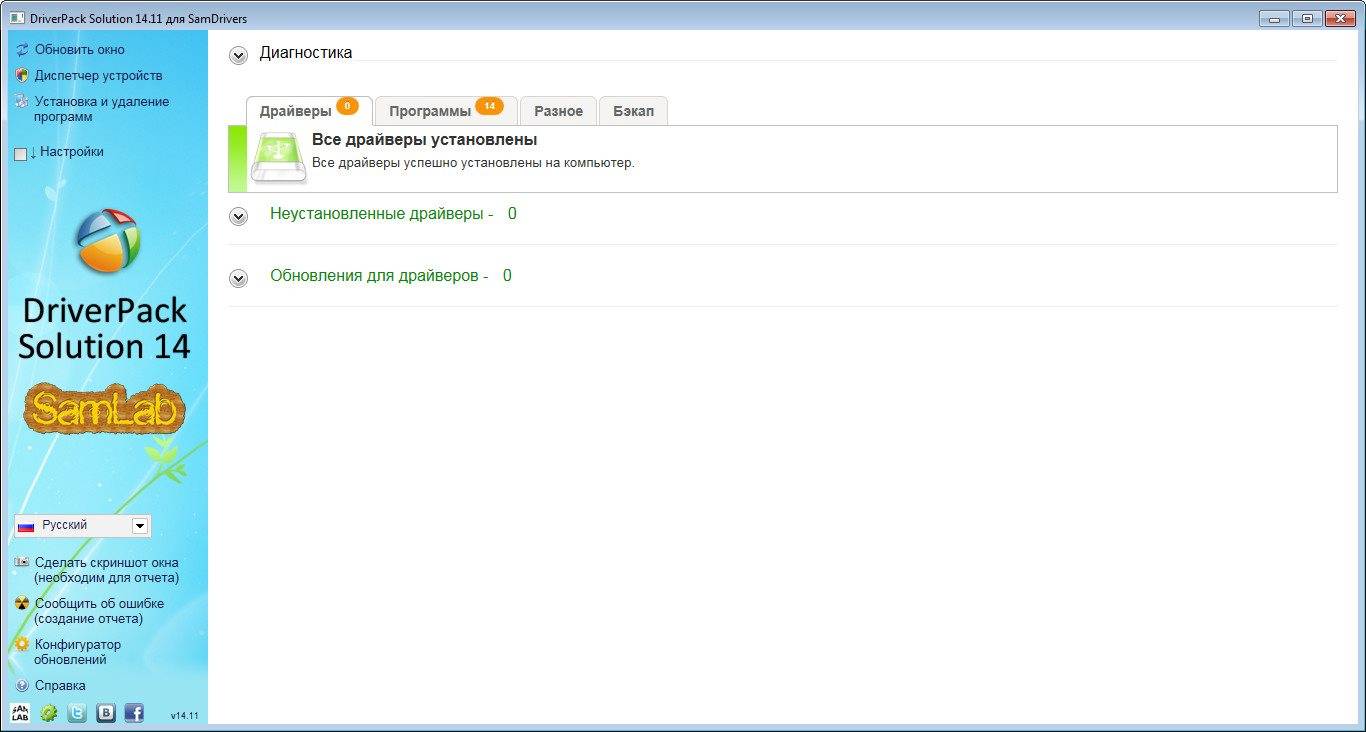
Task: Expand the Обновления для драйверов section arrow
Action: click(238, 278)
